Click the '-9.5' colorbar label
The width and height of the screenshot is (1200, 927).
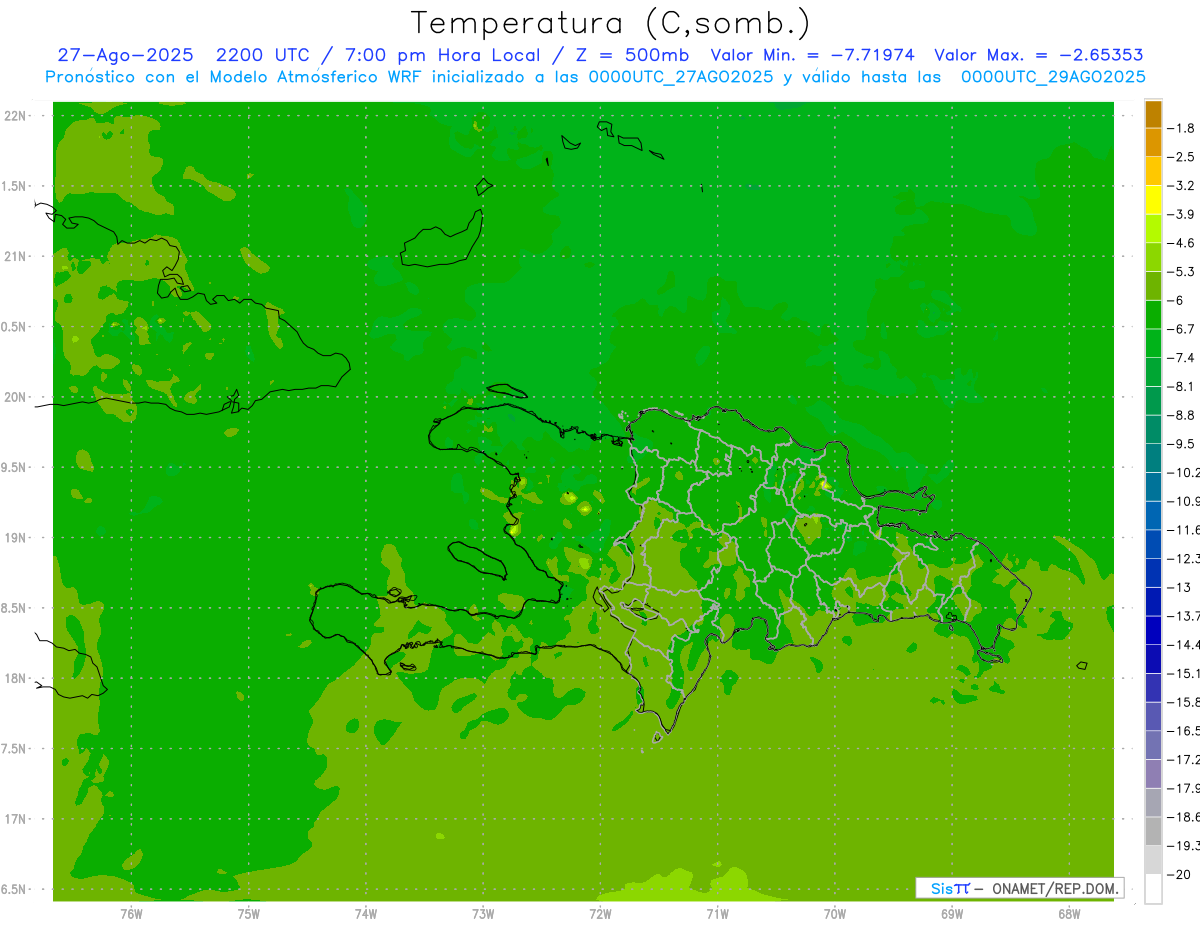tap(1181, 443)
